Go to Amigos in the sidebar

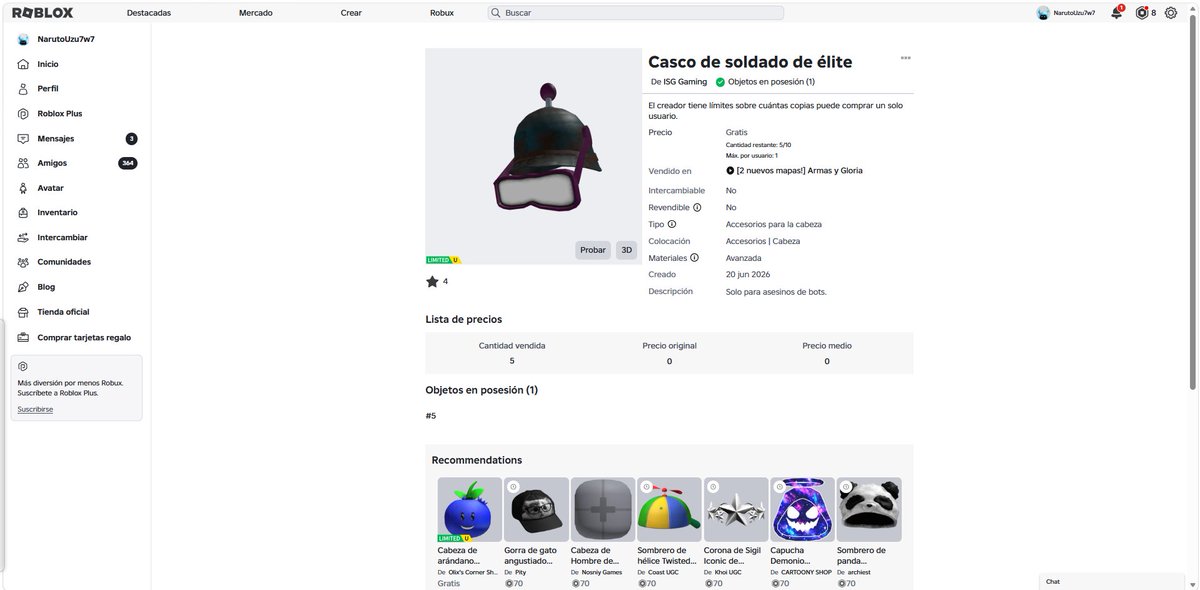pyautogui.click(x=52, y=163)
